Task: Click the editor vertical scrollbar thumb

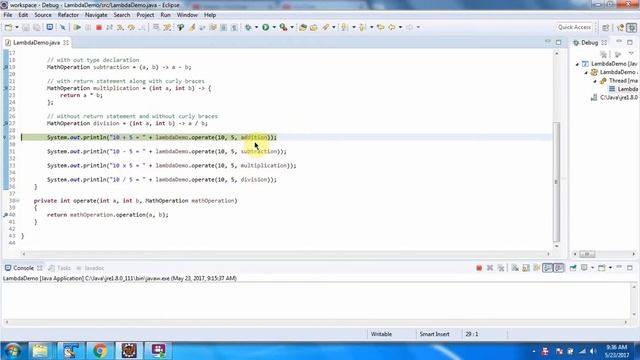Action: click(556, 182)
